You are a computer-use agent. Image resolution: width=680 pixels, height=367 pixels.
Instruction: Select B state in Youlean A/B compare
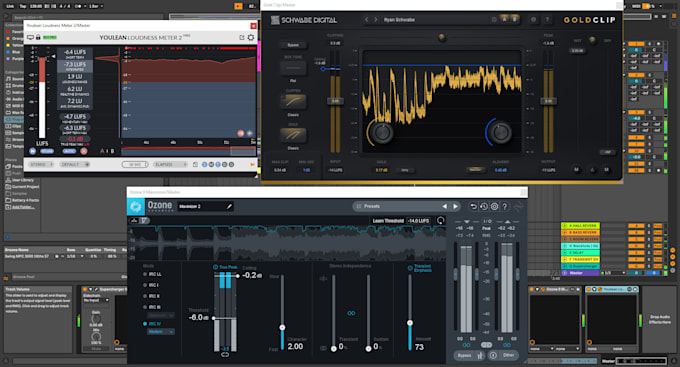point(112,151)
